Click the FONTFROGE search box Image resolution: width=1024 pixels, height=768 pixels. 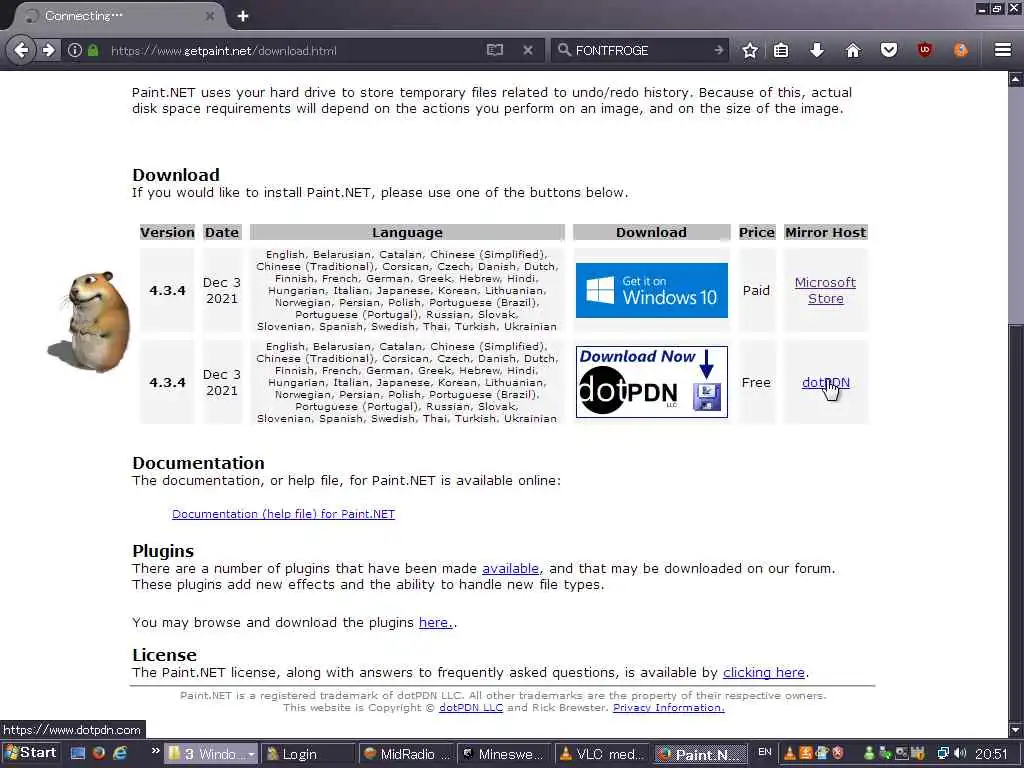coord(640,50)
